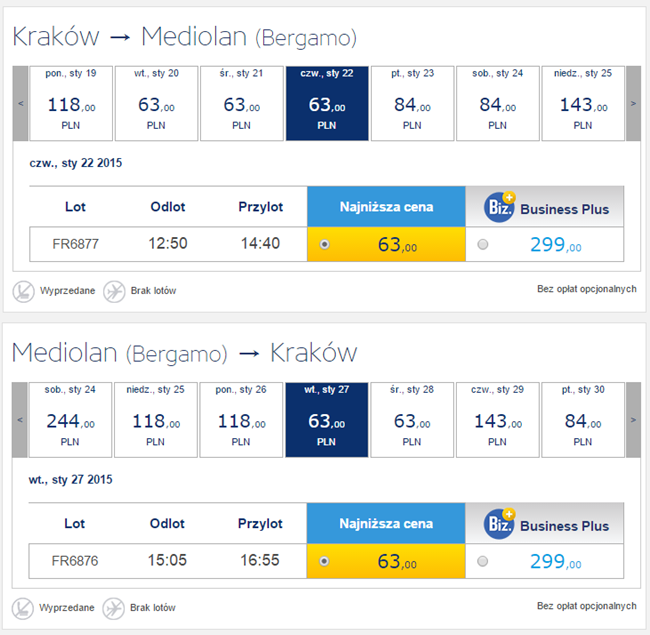This screenshot has height=635, width=650.
Task: Show earlier outbound dates with the left arrow
Action: [x=20, y=103]
